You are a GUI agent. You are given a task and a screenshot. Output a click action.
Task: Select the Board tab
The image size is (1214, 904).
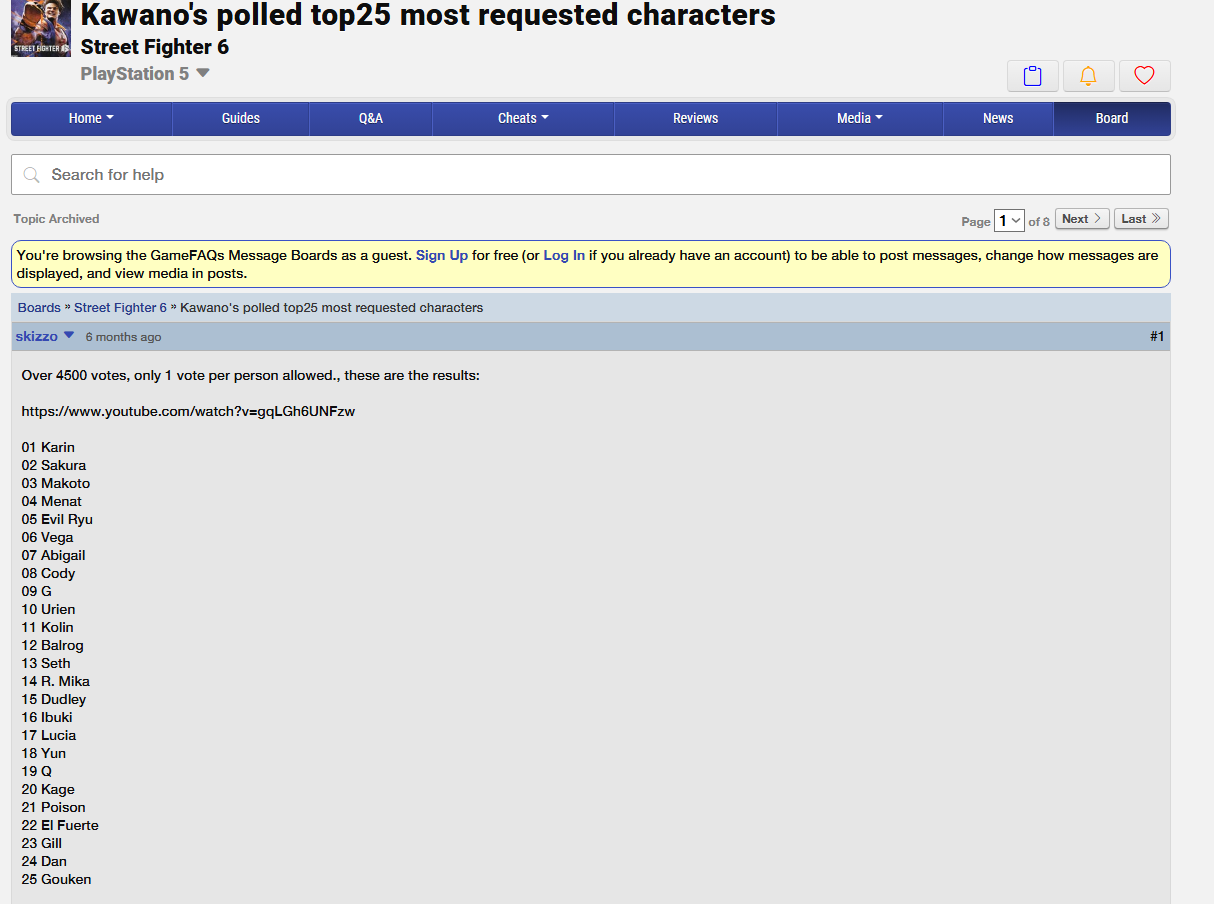pyautogui.click(x=1112, y=118)
